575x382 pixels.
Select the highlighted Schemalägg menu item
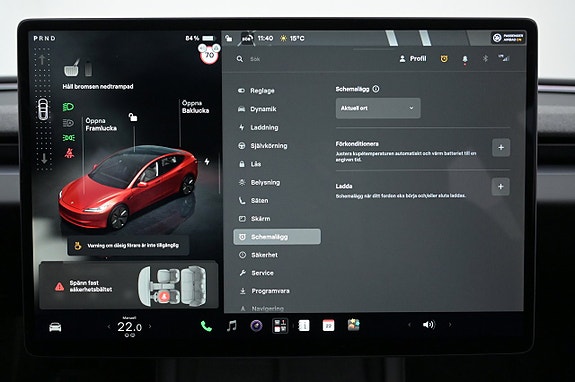point(277,237)
